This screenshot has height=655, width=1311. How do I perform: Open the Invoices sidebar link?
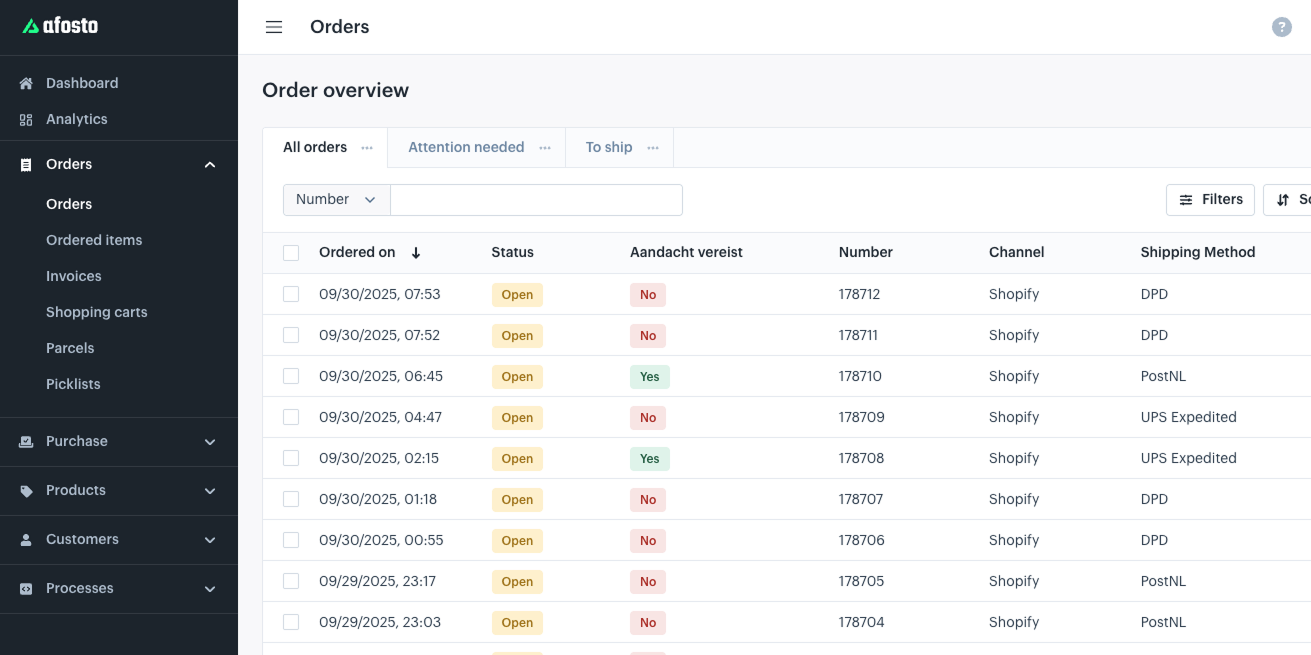point(74,276)
